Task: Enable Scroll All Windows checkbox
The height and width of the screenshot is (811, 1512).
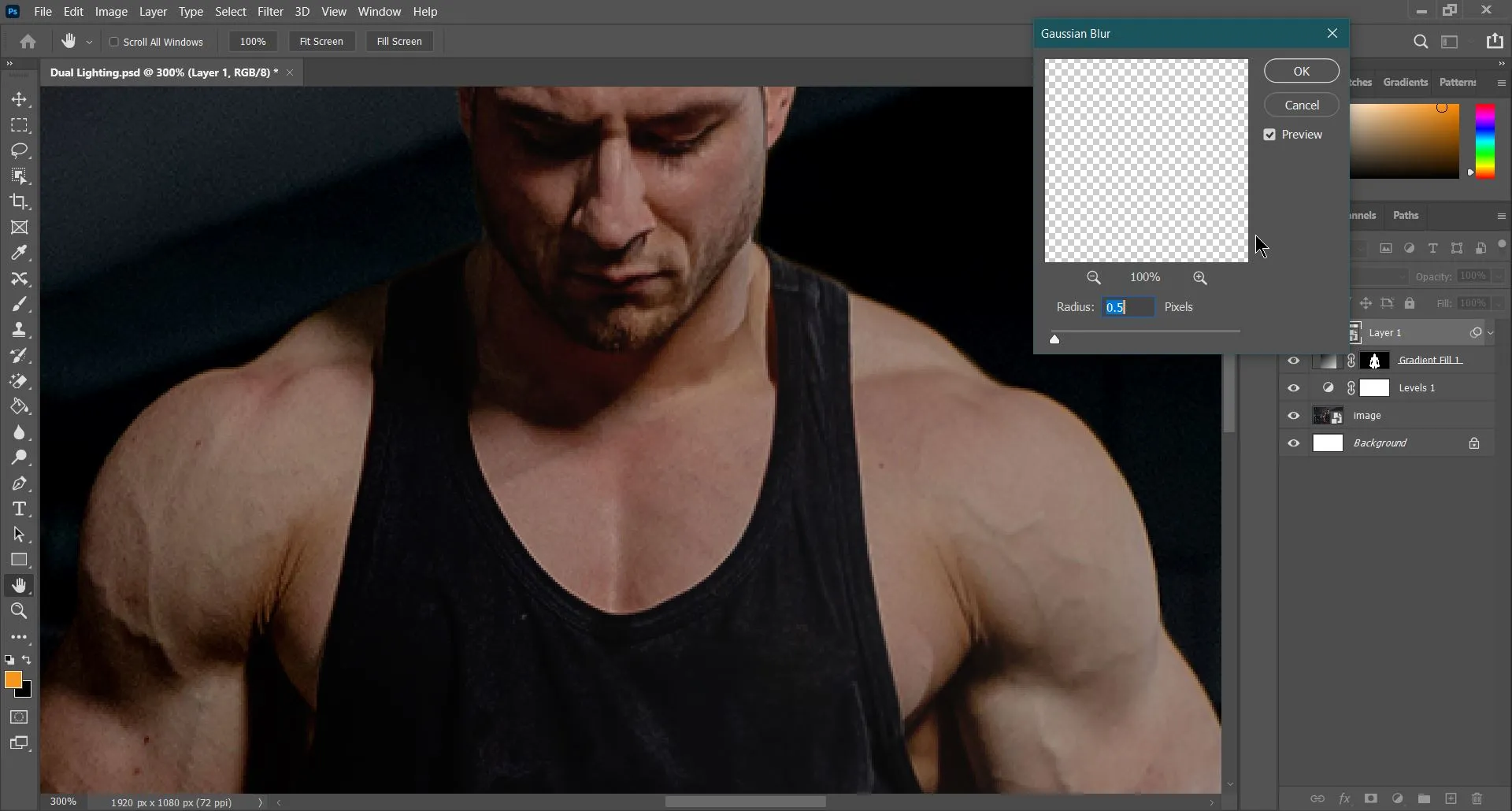Action: click(x=114, y=42)
